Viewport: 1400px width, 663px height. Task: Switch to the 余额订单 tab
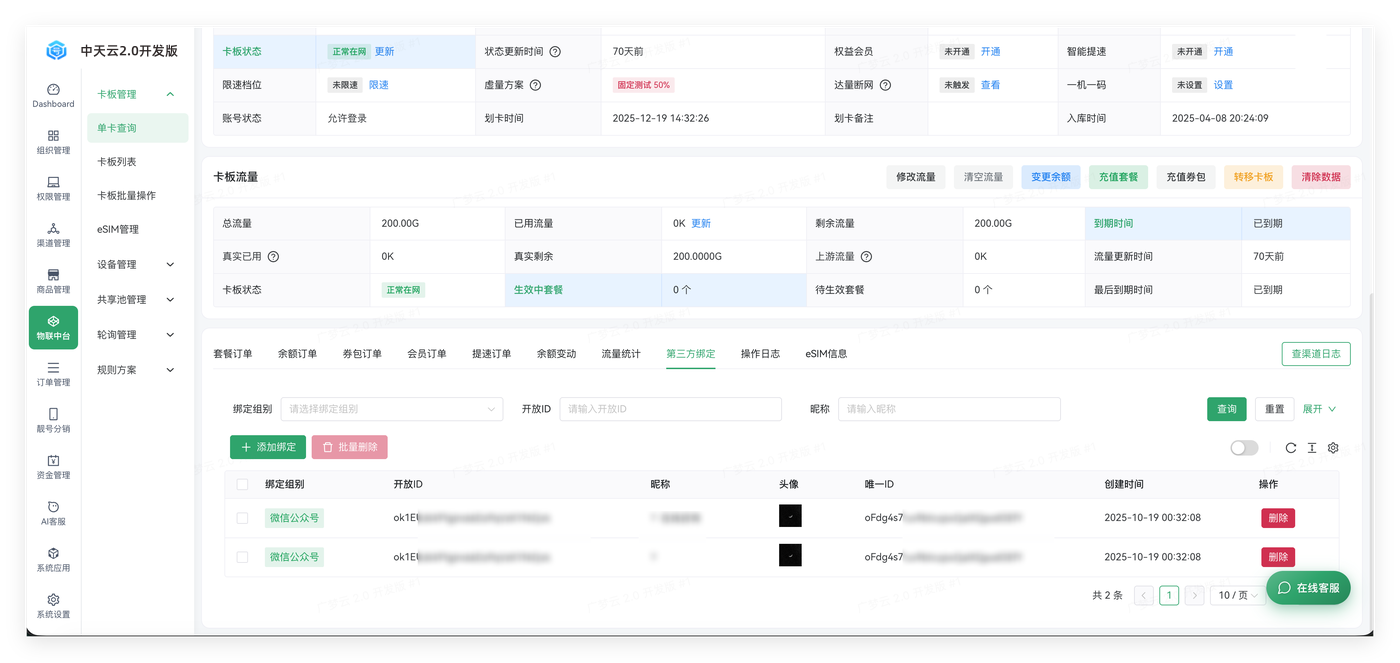click(297, 354)
